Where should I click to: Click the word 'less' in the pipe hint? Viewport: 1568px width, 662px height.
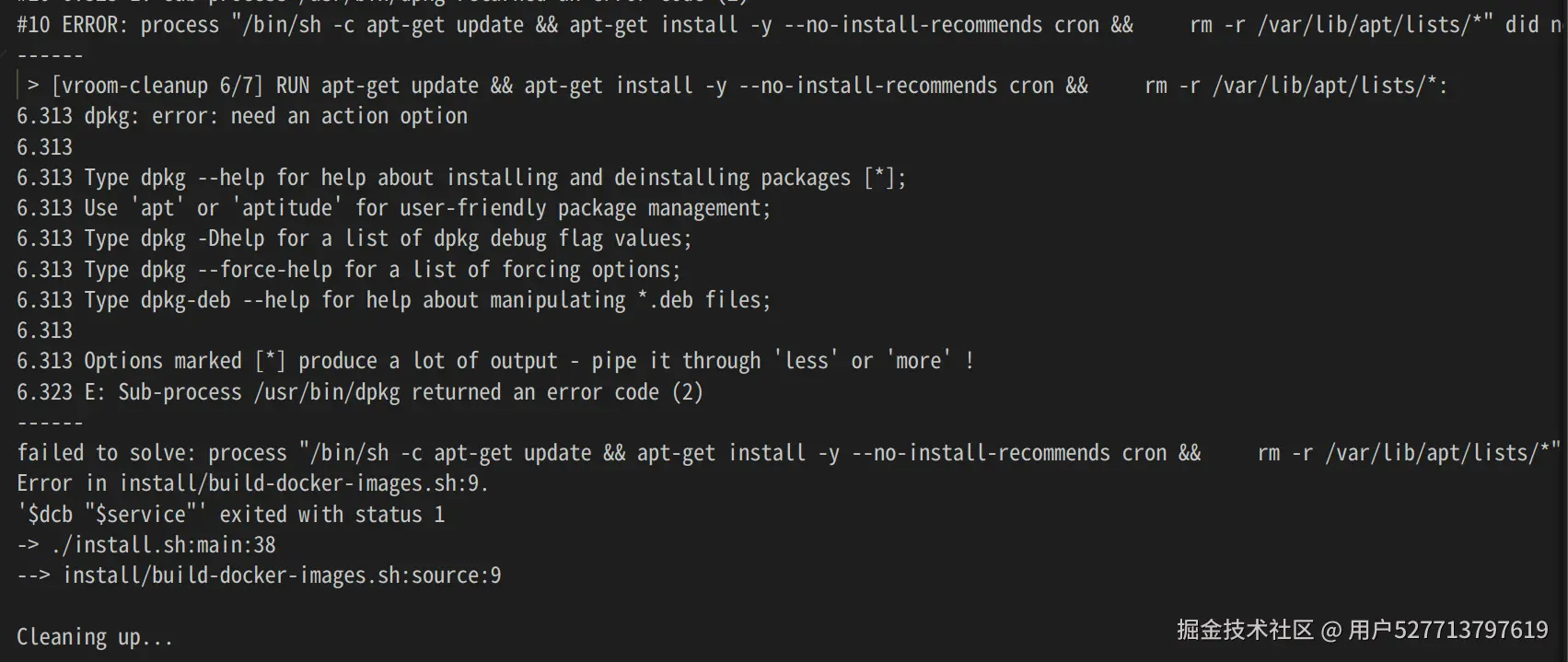pos(806,361)
